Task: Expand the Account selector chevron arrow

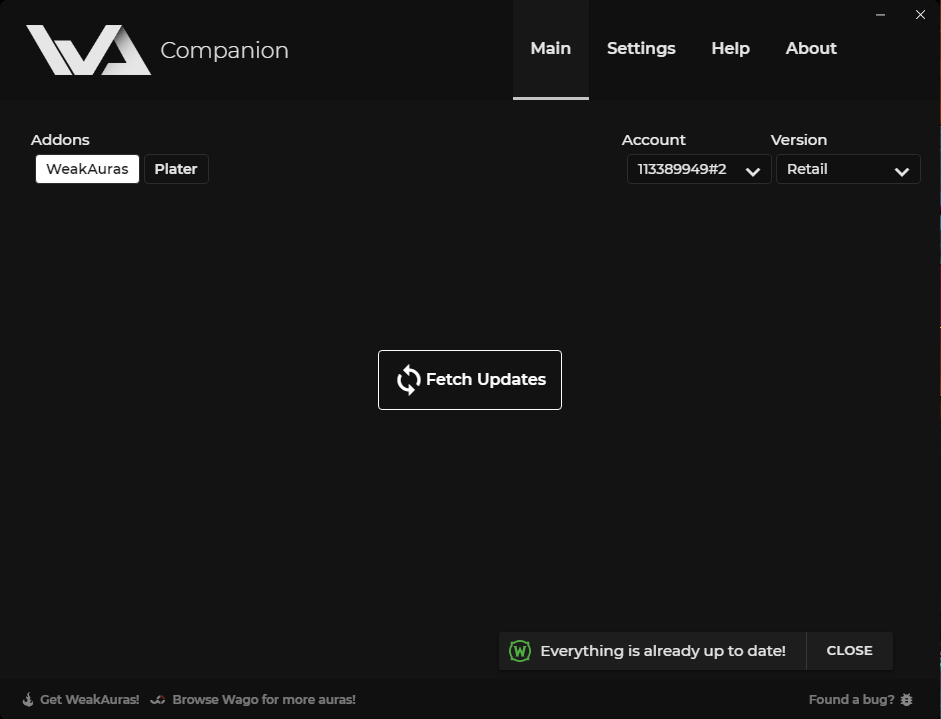Action: click(753, 170)
